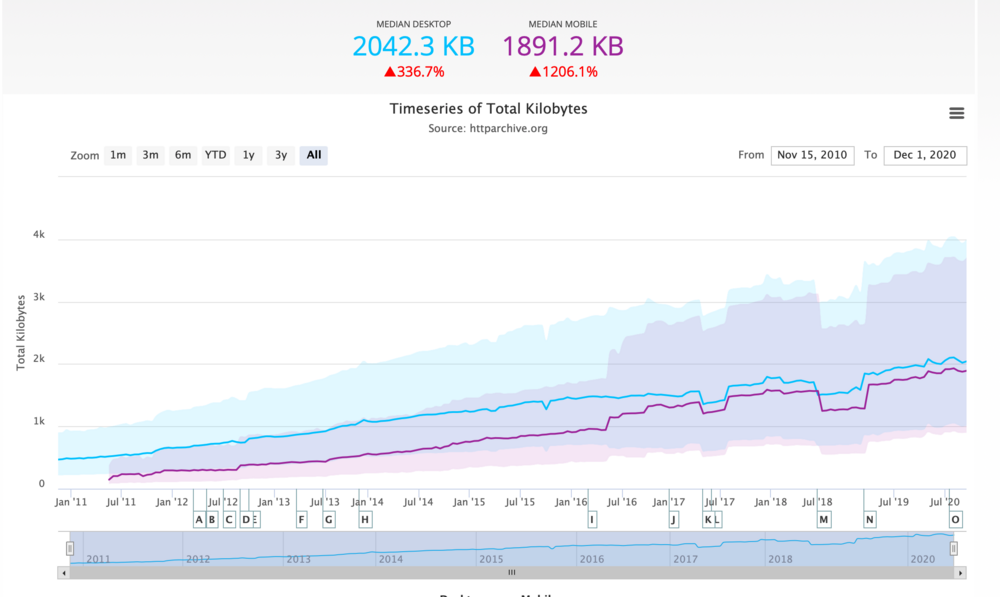Select flag marker H on timeline
Image resolution: width=1000 pixels, height=597 pixels.
tap(365, 519)
